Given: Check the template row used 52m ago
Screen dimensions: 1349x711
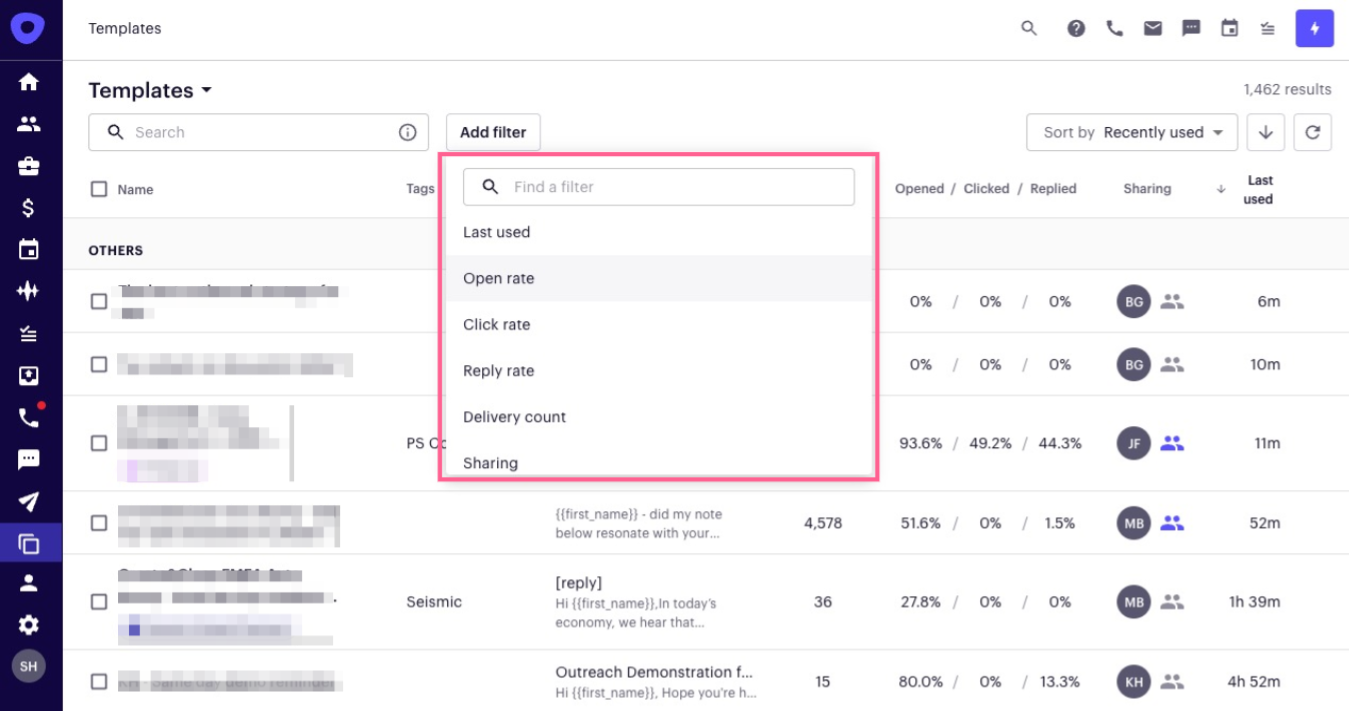Looking at the screenshot, I should [99, 523].
